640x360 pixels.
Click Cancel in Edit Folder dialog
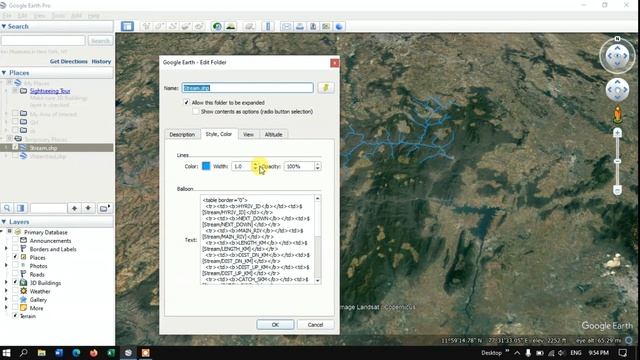coord(315,324)
